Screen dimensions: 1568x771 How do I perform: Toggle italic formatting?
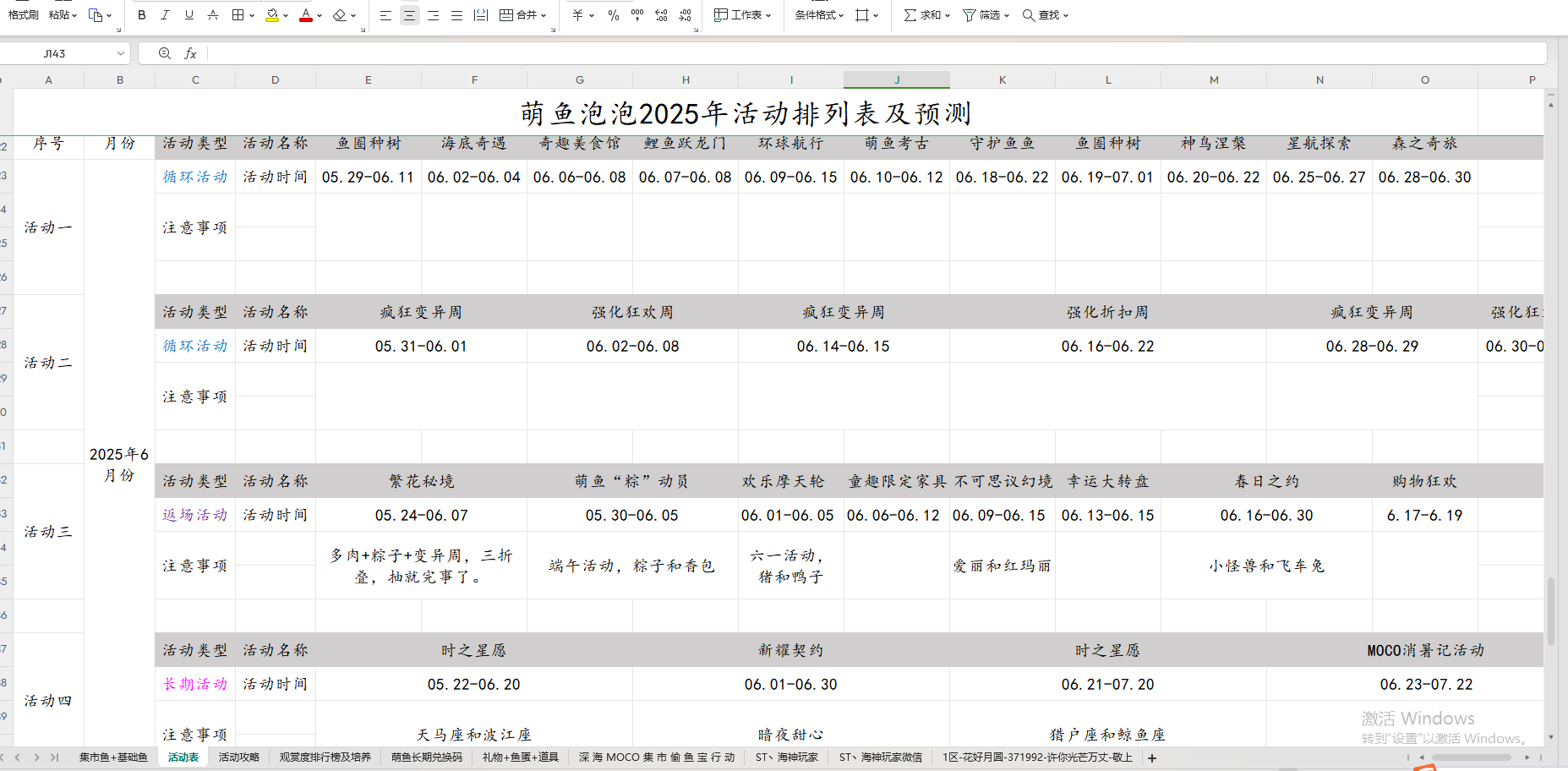[165, 15]
